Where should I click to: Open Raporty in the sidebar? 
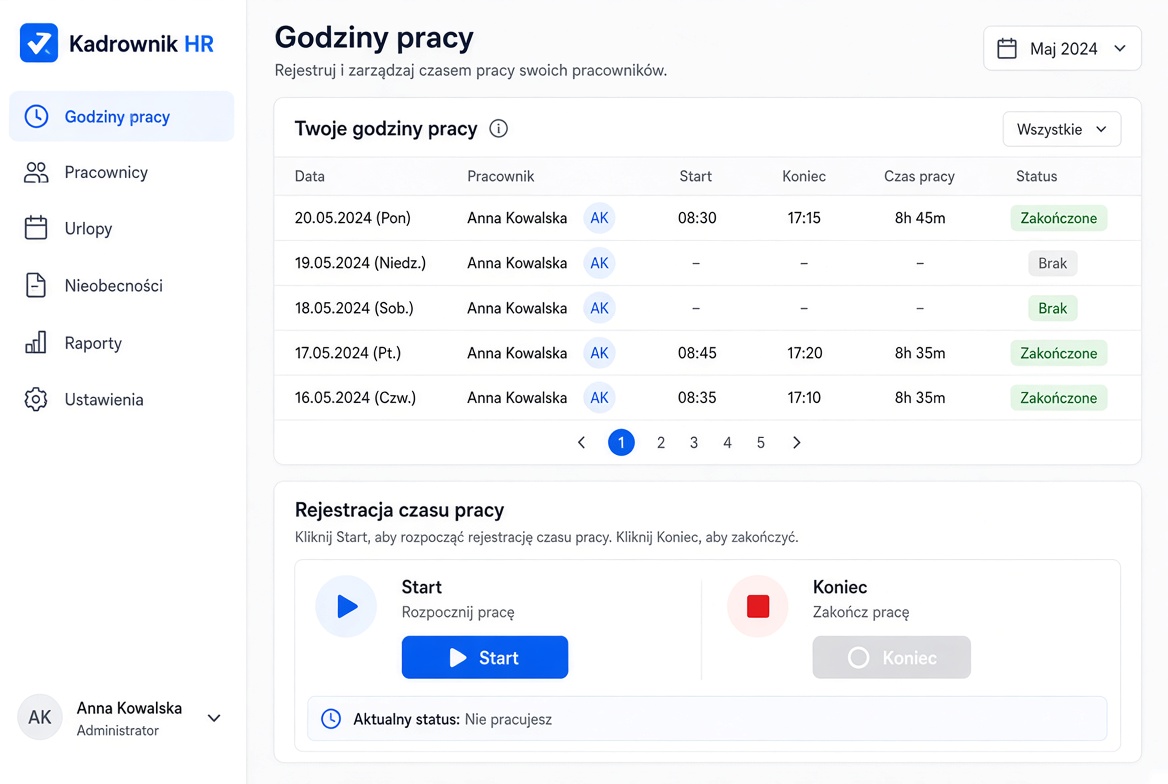pyautogui.click(x=121, y=342)
